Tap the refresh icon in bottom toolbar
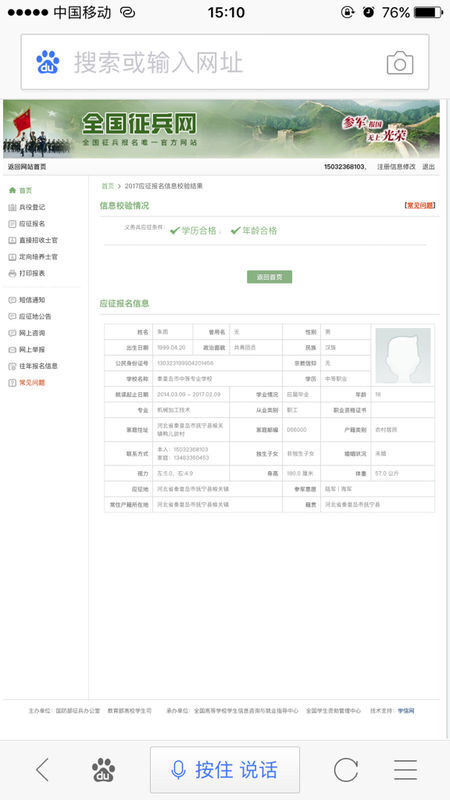The height and width of the screenshot is (800, 450). pos(346,769)
